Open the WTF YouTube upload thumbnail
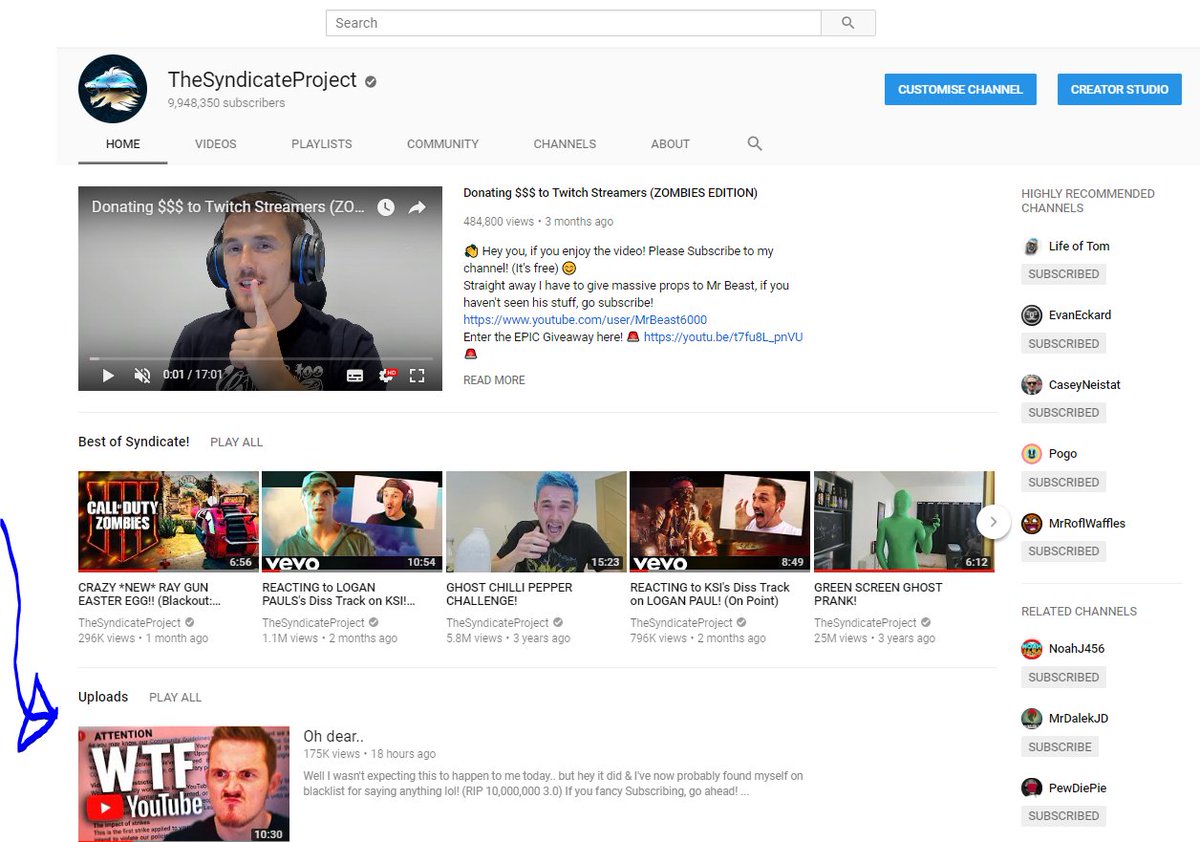1200x842 pixels. tap(184, 784)
